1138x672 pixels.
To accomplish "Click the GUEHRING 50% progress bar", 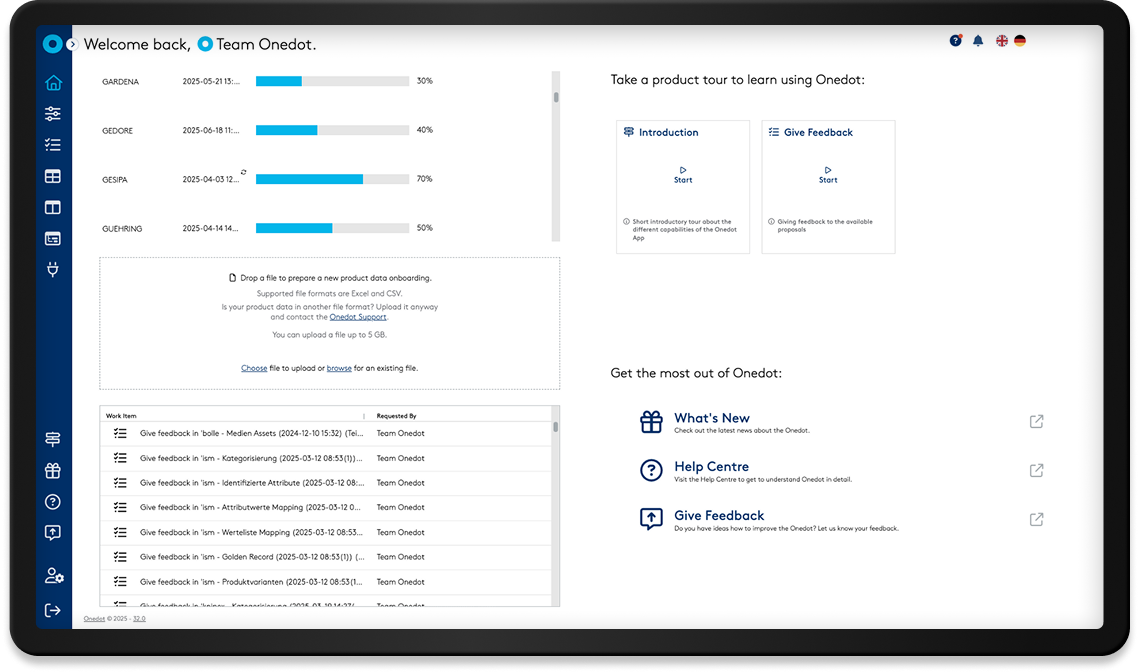I will 332,228.
